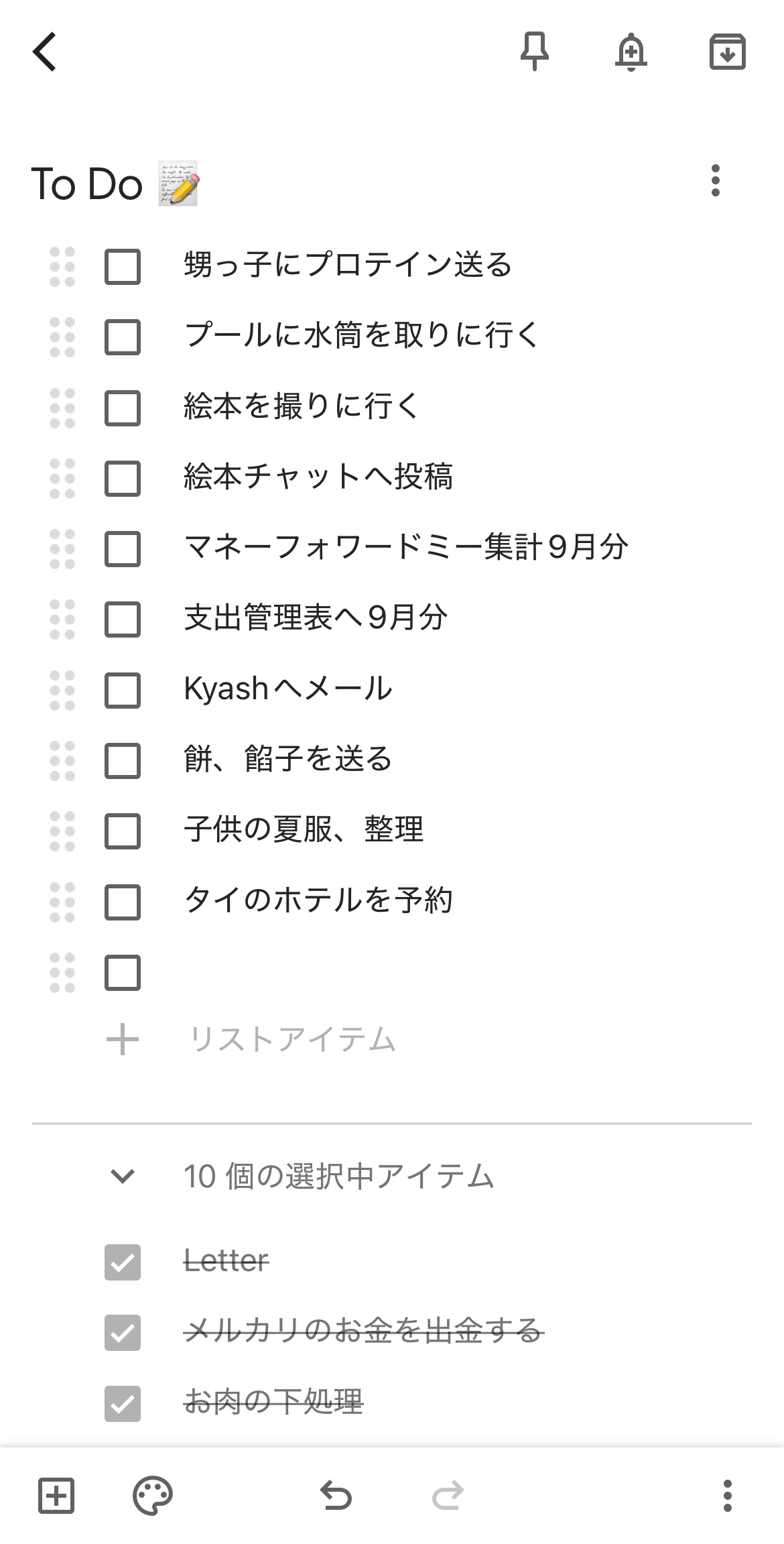Add a reminder with the bell icon

coord(631,52)
